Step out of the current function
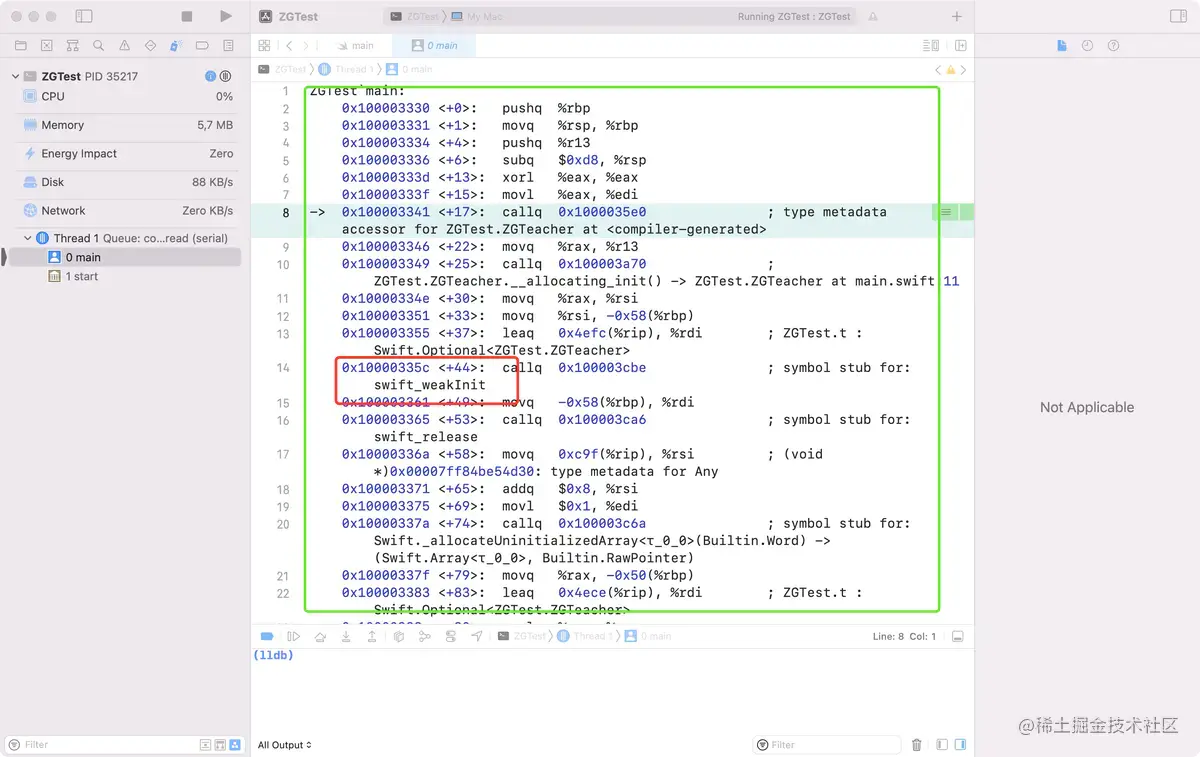The height and width of the screenshot is (757, 1200). coord(372,636)
